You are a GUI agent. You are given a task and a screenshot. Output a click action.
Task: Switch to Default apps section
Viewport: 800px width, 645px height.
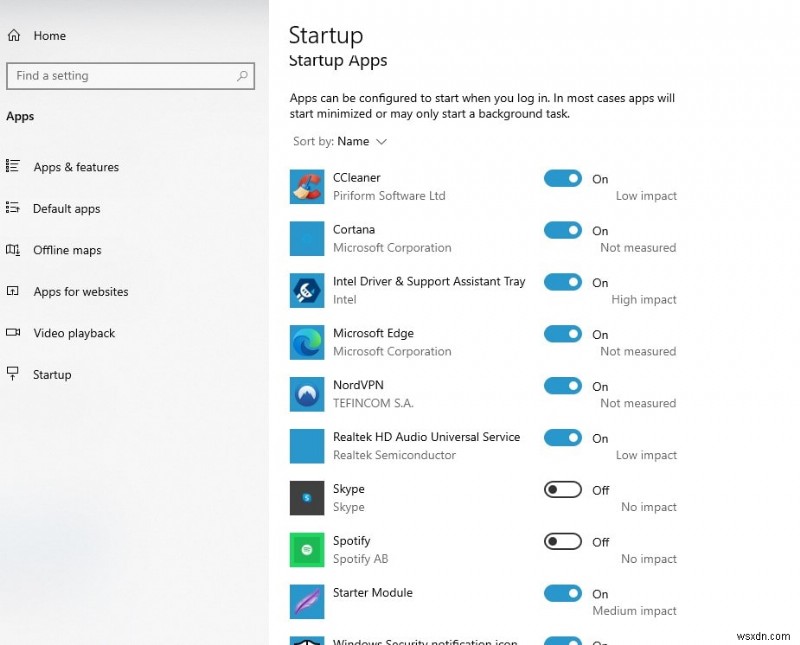(x=67, y=208)
